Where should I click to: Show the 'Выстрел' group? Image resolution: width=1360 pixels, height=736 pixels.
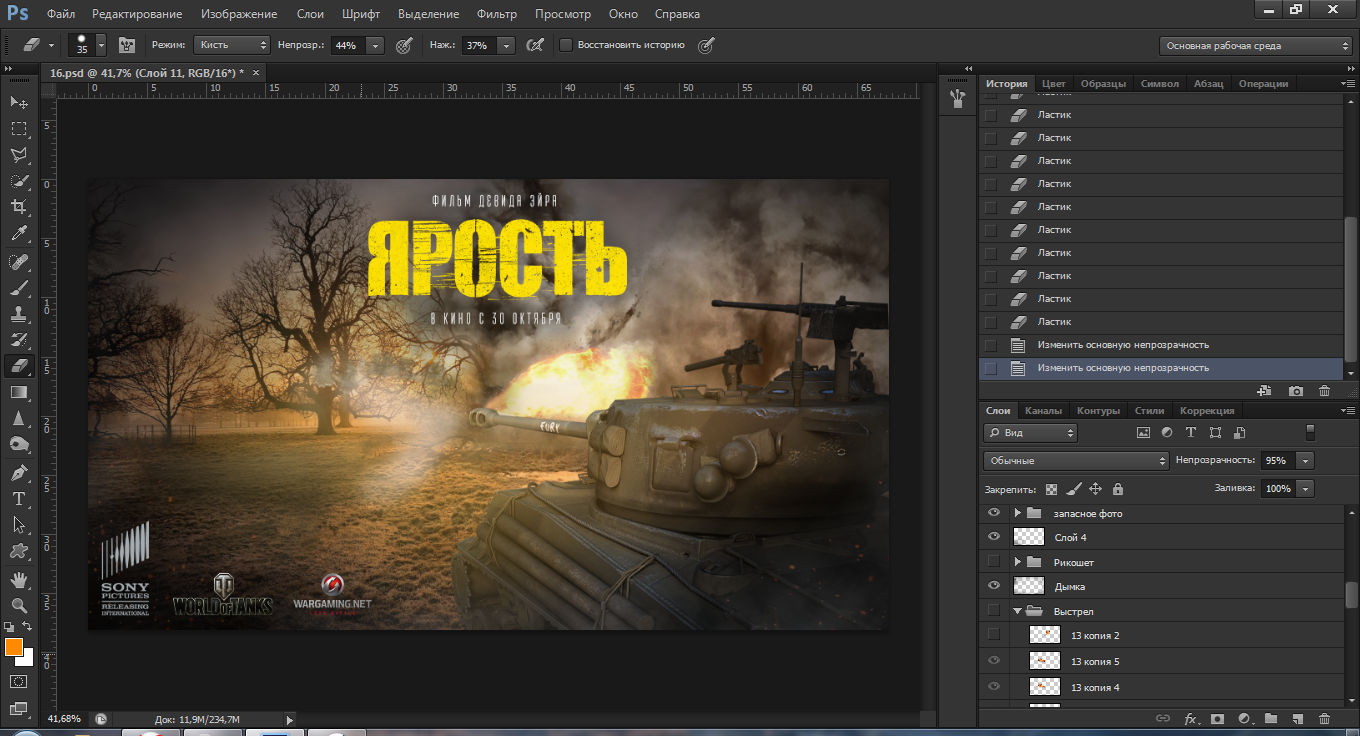click(993, 610)
